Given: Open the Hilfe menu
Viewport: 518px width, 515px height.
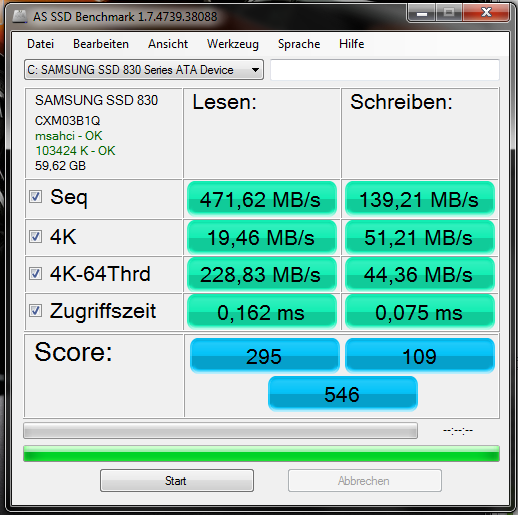Looking at the screenshot, I should tap(351, 44).
